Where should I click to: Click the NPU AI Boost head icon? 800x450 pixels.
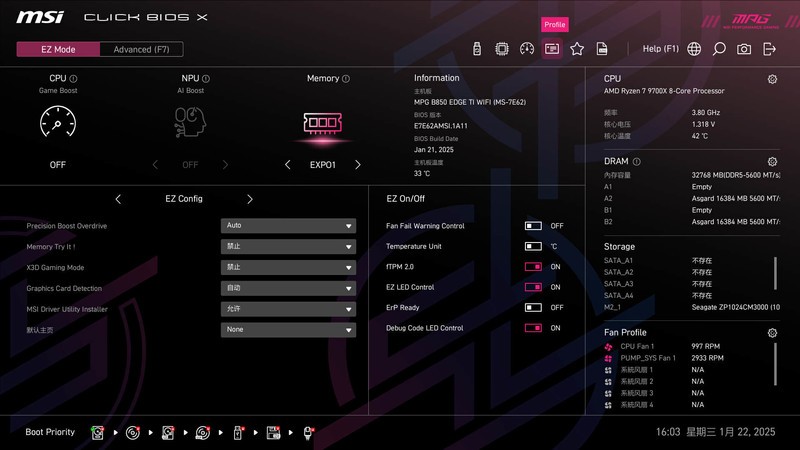tap(190, 122)
